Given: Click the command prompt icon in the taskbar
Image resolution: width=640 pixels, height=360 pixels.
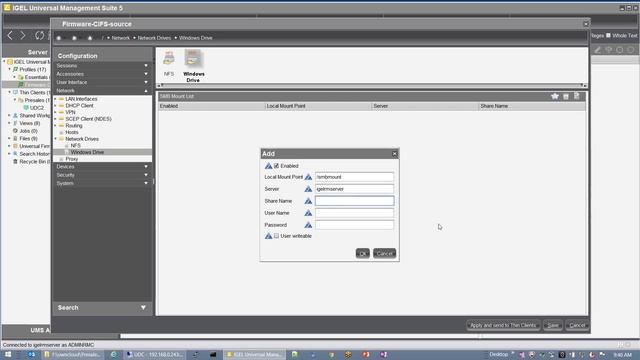Looking at the screenshot, I should pyautogui.click(x=213, y=354).
